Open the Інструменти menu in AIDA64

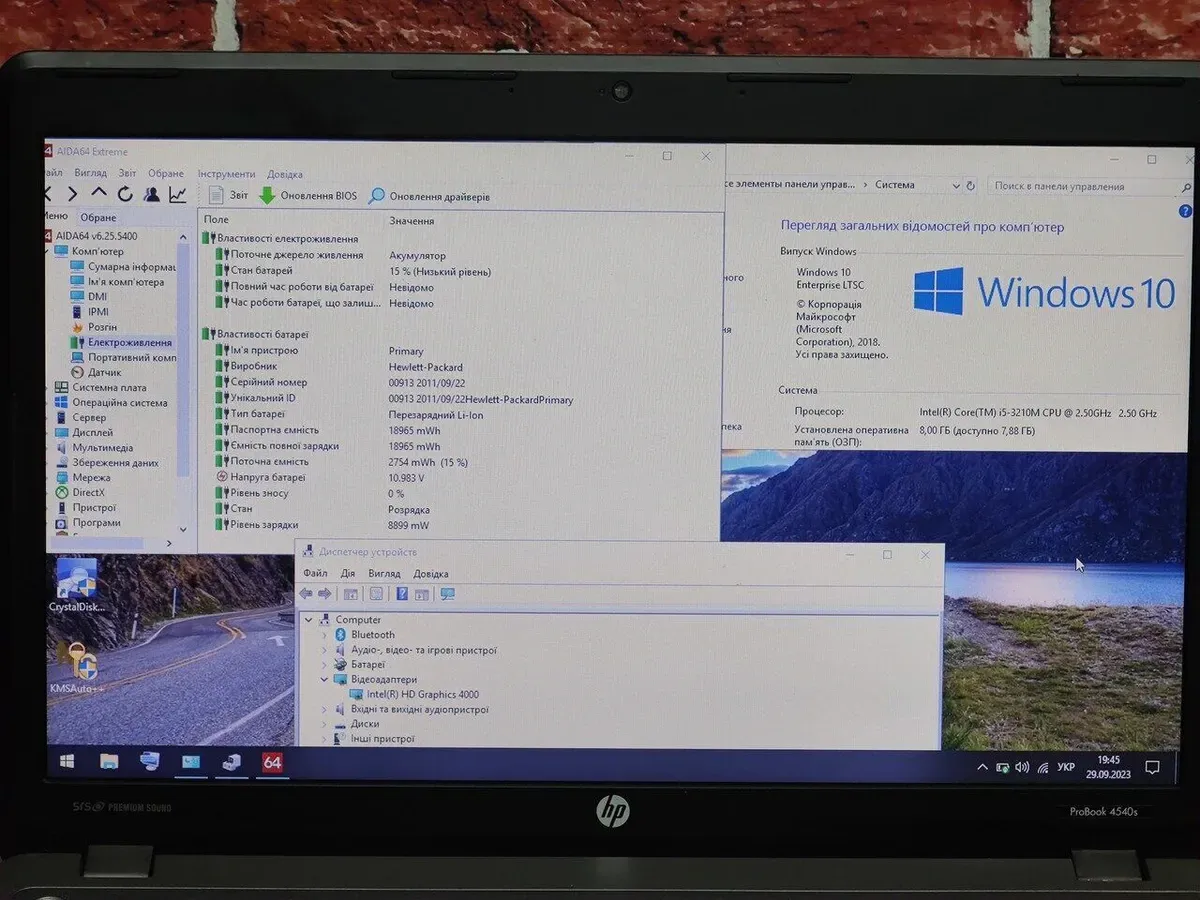point(226,174)
